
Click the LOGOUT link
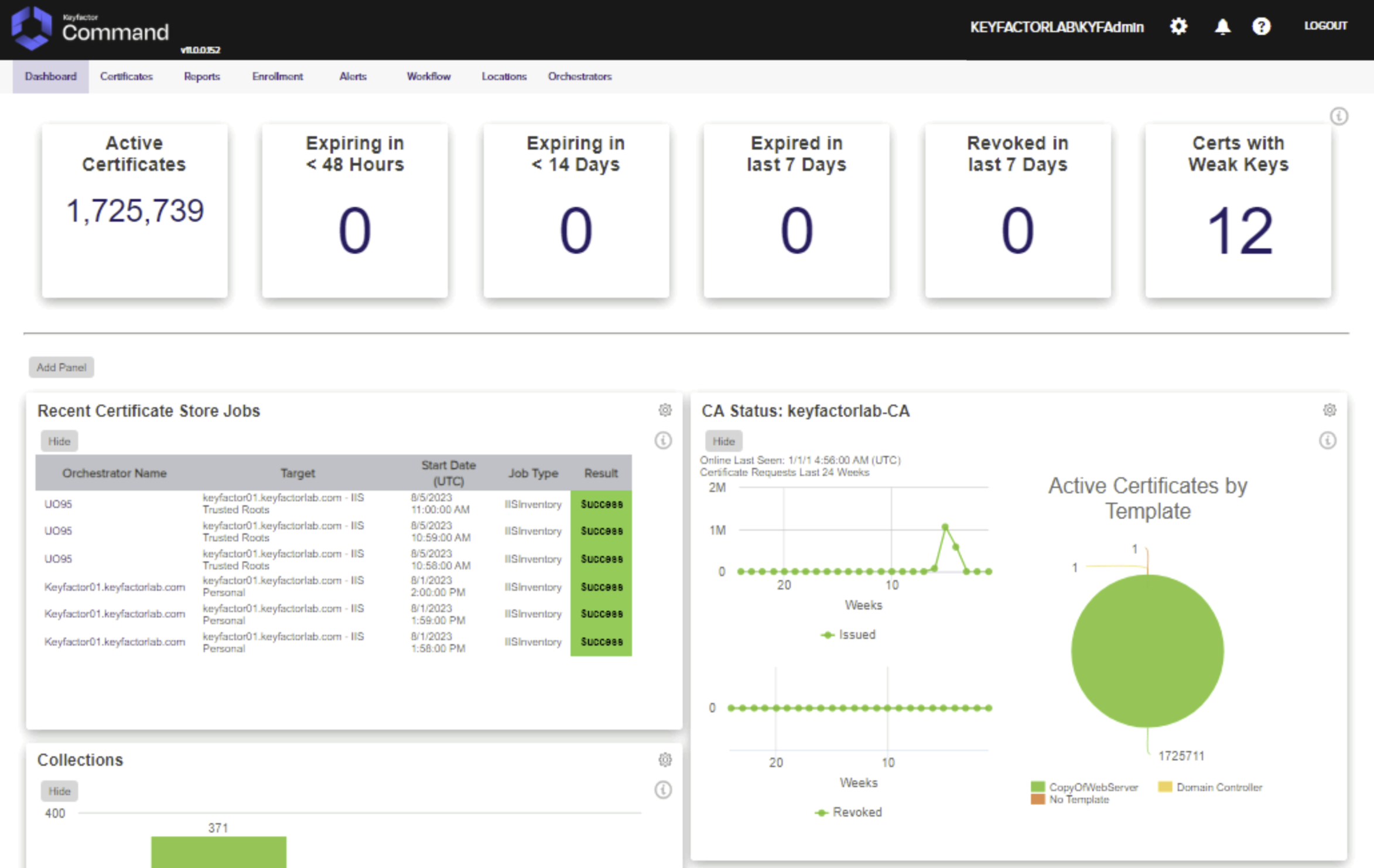[1325, 26]
